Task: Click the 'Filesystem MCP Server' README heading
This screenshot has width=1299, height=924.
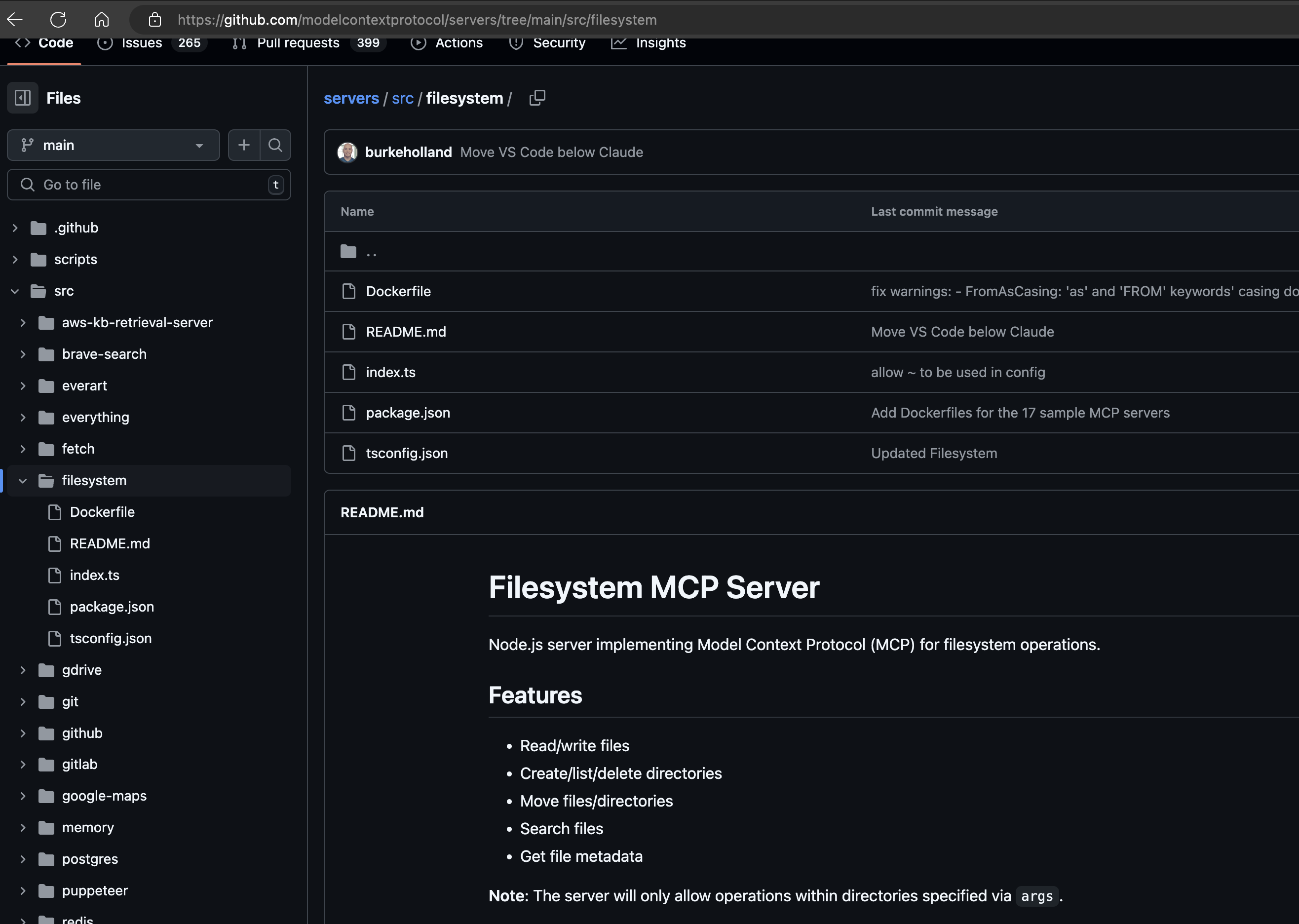Action: click(653, 587)
